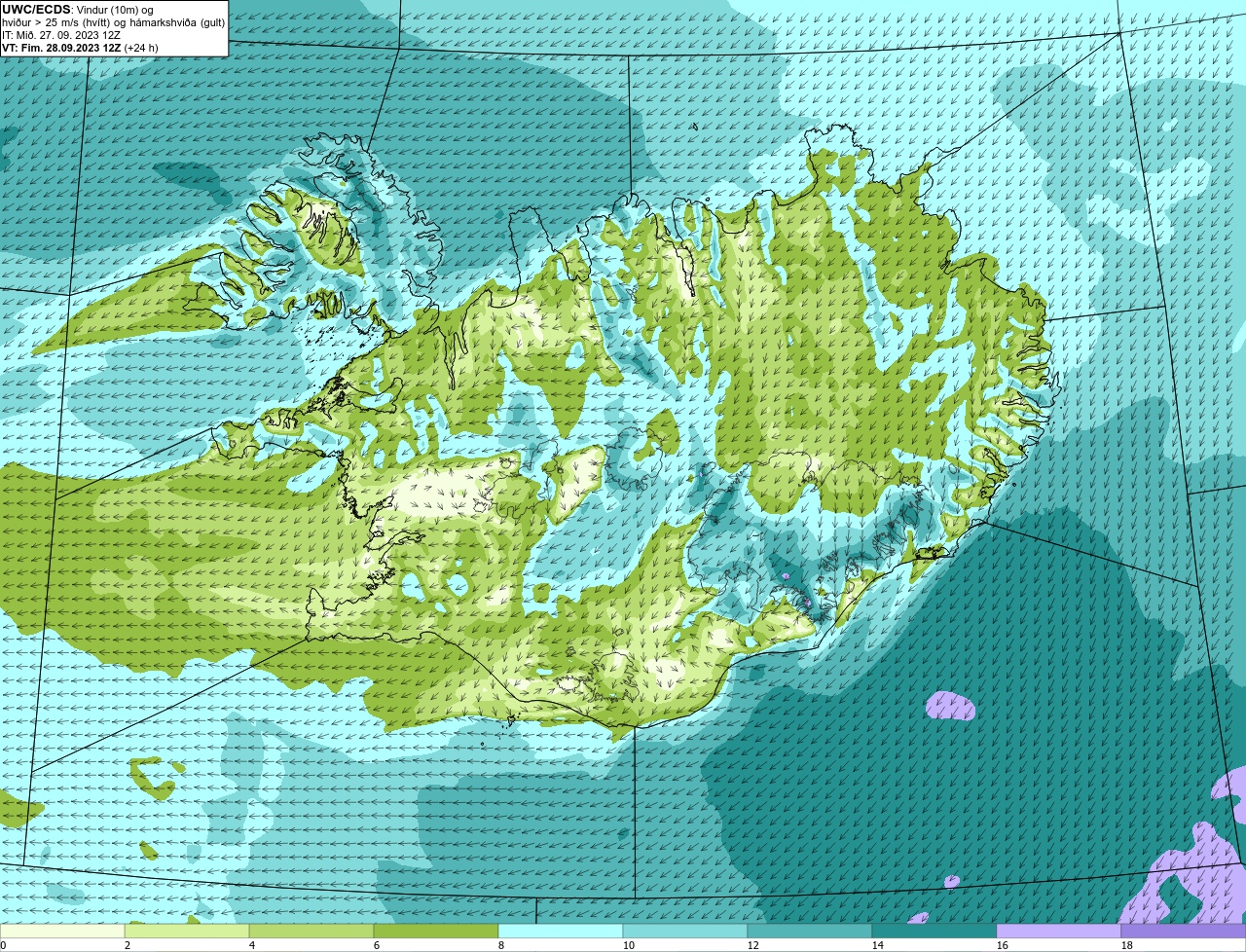Click the '16' label on the color scale

[1003, 945]
